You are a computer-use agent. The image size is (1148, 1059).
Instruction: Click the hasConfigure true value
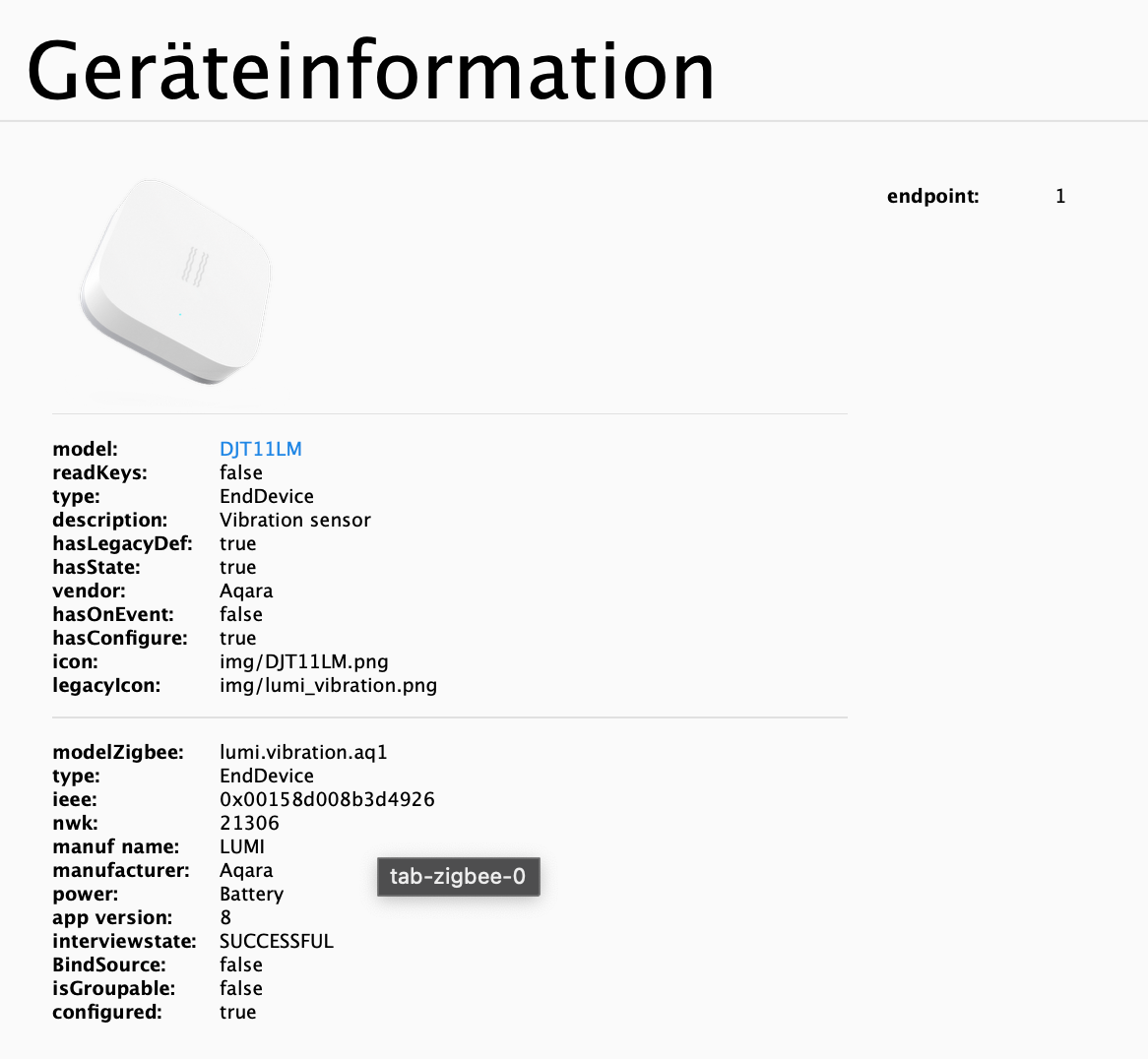[x=238, y=638]
